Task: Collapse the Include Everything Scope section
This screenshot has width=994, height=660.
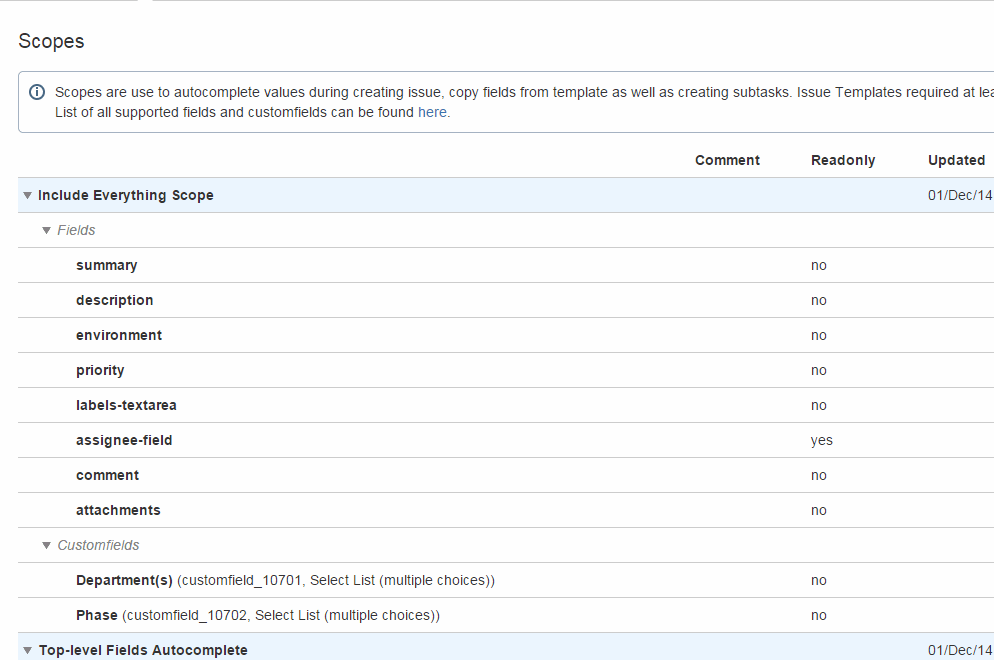Action: [27, 195]
